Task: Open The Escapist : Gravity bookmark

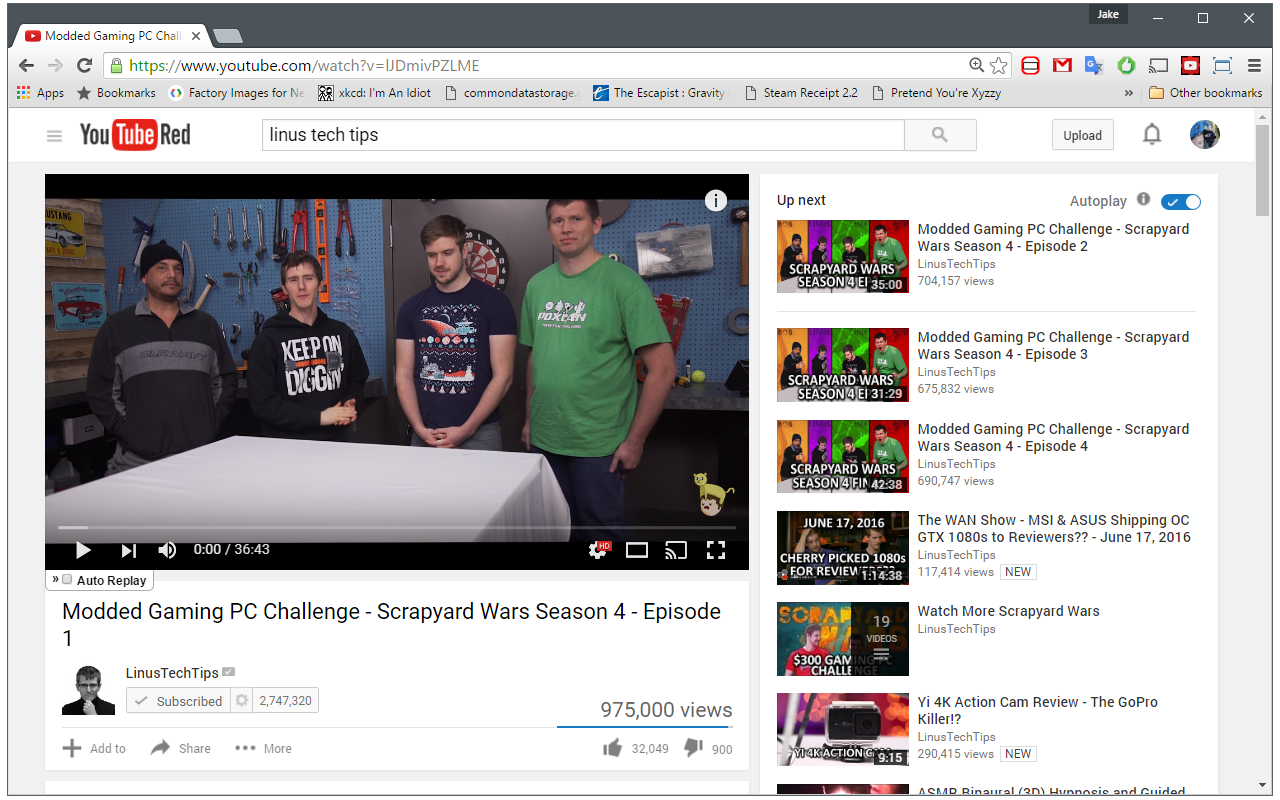Action: point(662,93)
